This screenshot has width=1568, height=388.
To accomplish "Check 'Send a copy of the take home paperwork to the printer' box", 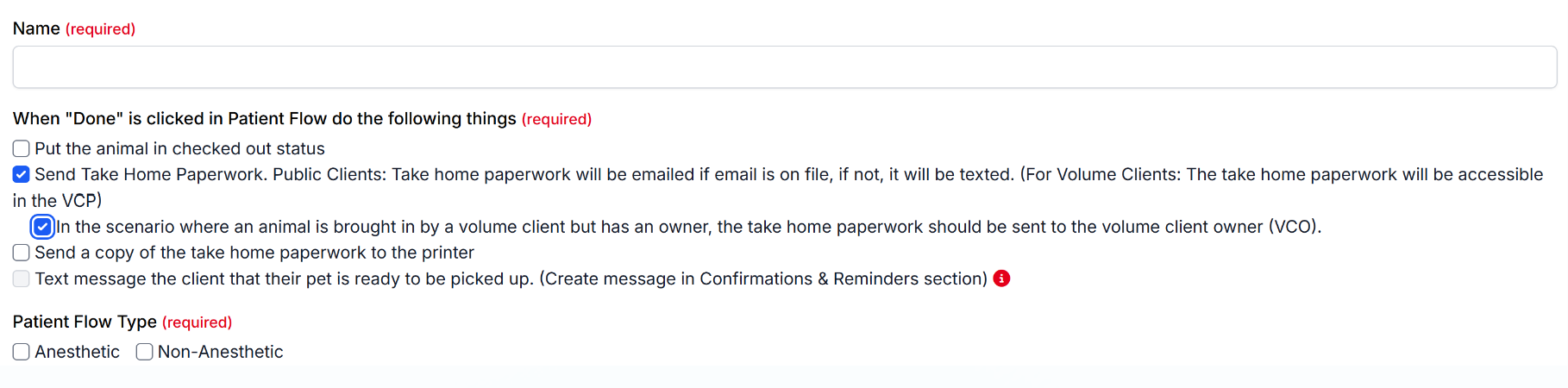I will pos(22,253).
